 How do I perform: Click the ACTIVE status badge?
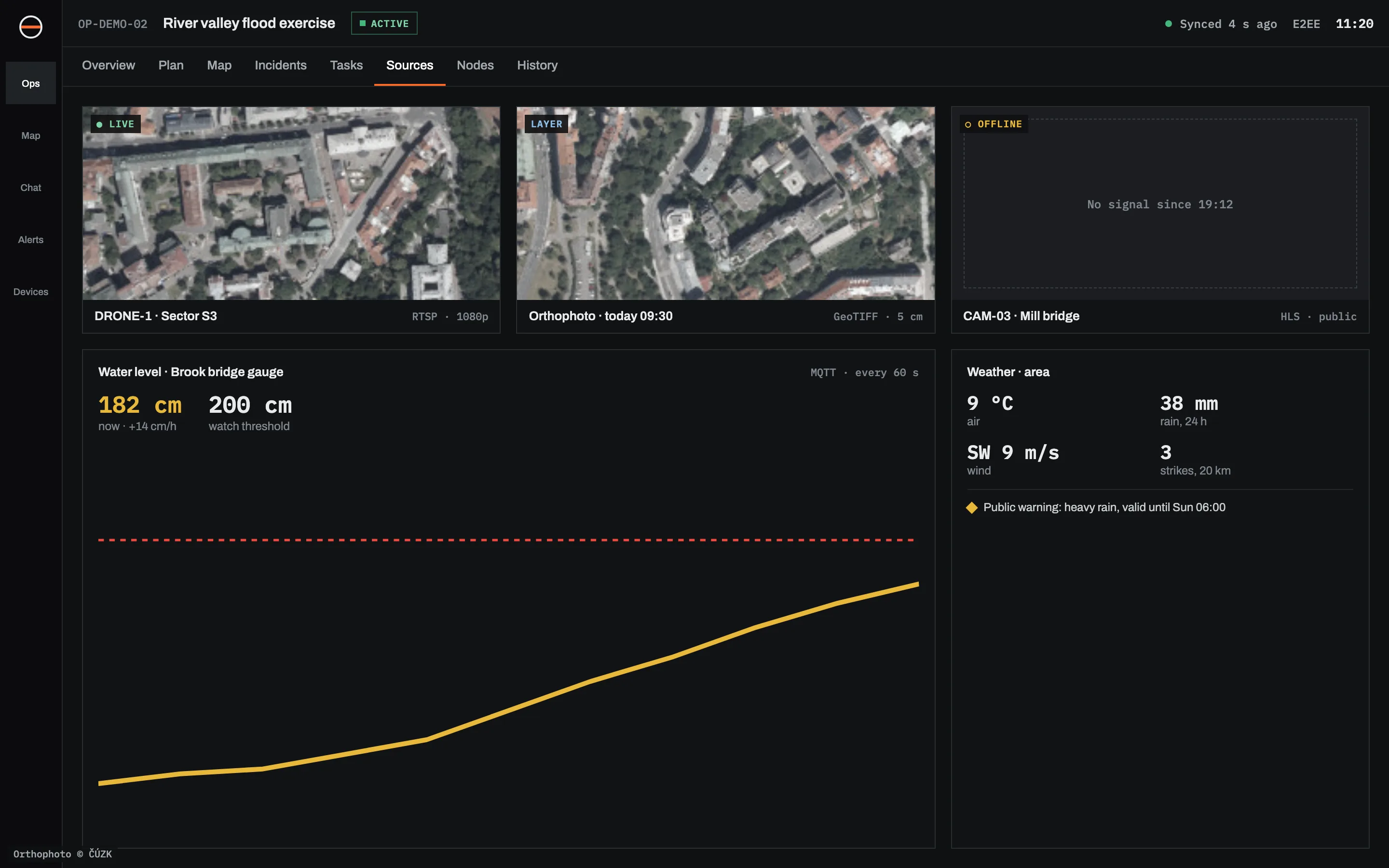[x=384, y=24]
